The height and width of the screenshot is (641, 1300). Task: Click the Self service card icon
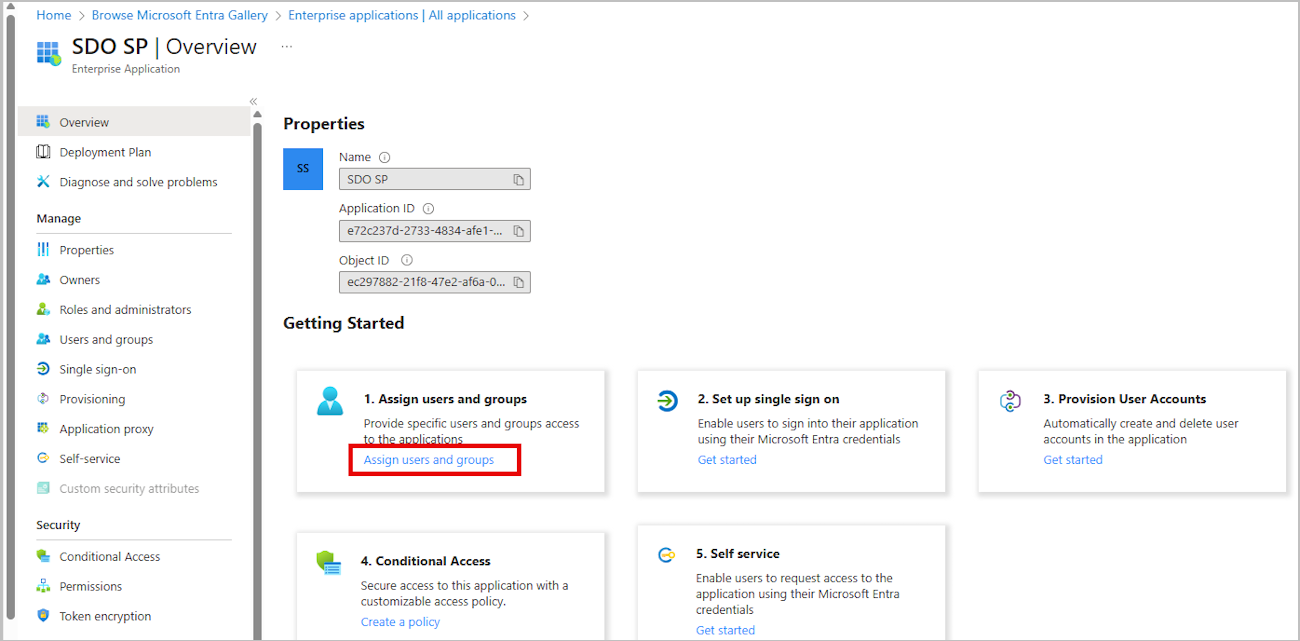point(666,555)
